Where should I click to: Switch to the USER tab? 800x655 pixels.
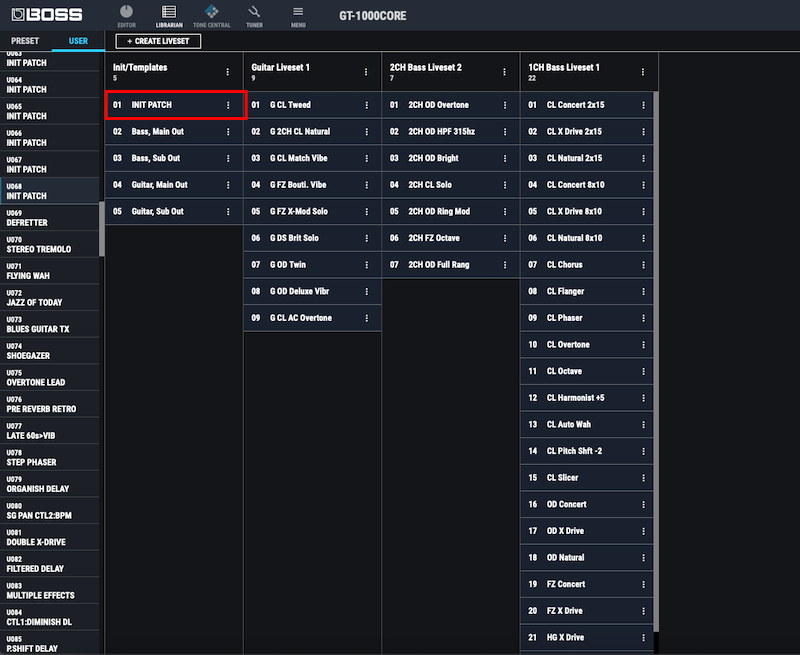point(78,41)
